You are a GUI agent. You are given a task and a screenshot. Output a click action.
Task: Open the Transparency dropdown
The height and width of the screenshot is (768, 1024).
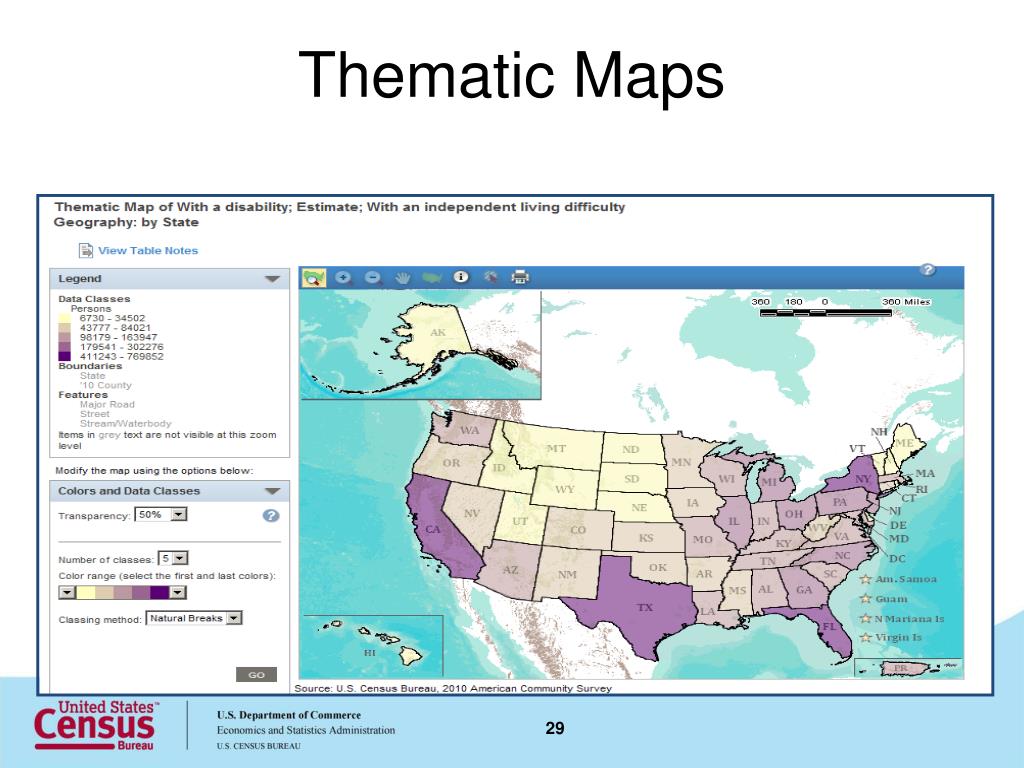[179, 515]
